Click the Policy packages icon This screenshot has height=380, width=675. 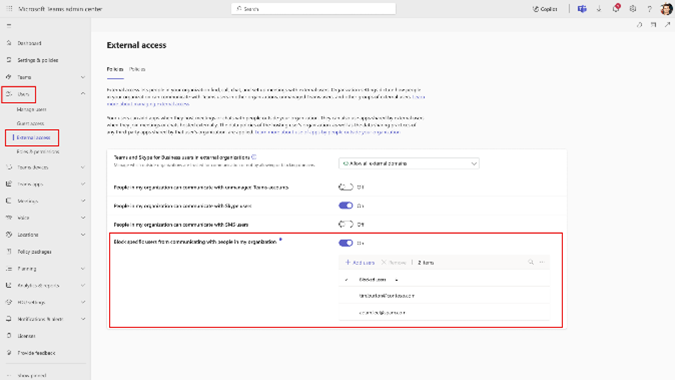(9, 251)
